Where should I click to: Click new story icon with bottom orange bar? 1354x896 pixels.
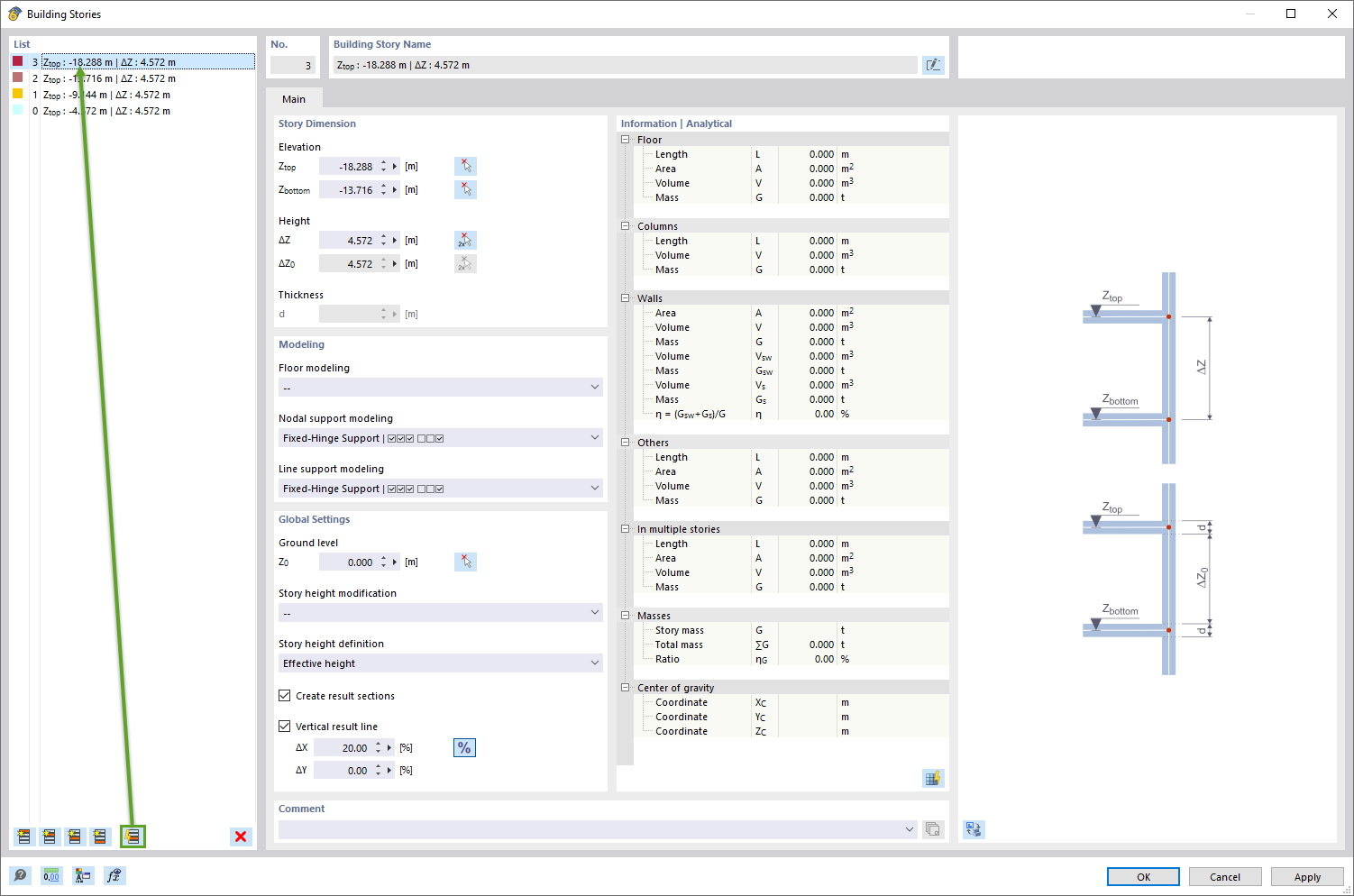click(100, 837)
